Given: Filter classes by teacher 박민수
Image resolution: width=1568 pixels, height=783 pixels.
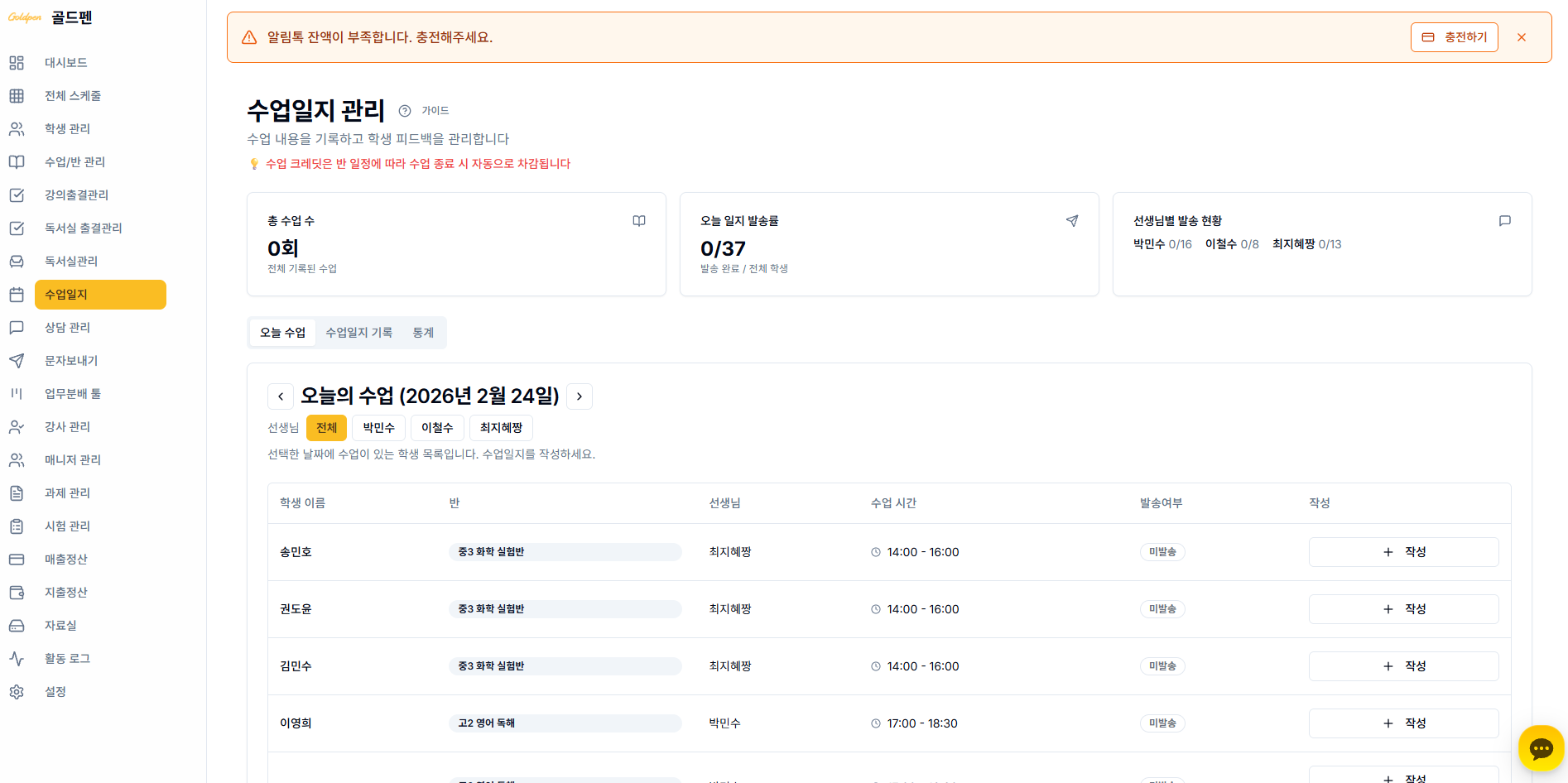Looking at the screenshot, I should [x=378, y=428].
